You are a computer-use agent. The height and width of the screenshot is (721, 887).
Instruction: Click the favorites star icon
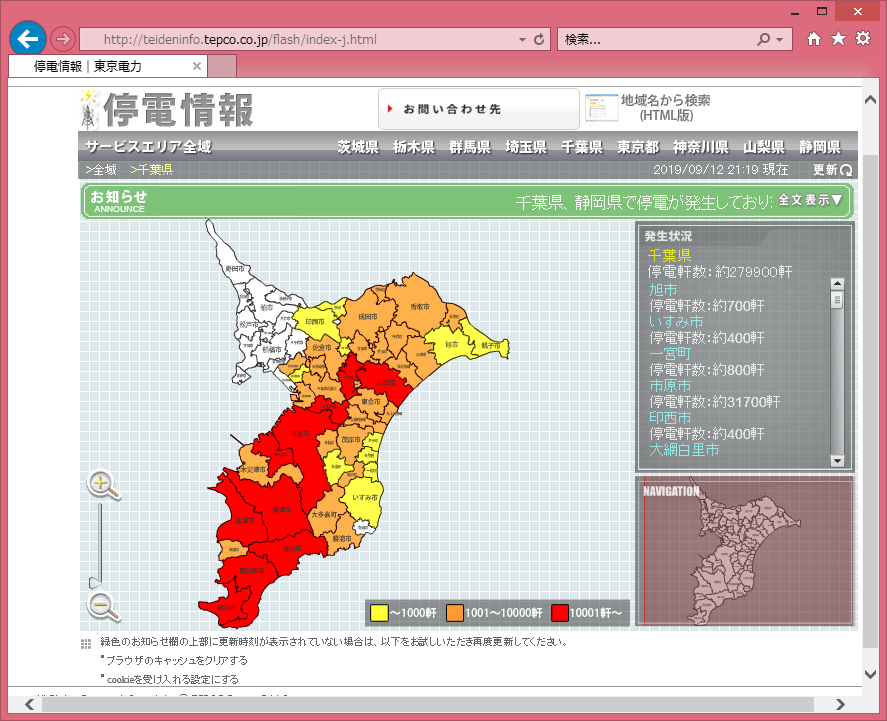pyautogui.click(x=839, y=38)
